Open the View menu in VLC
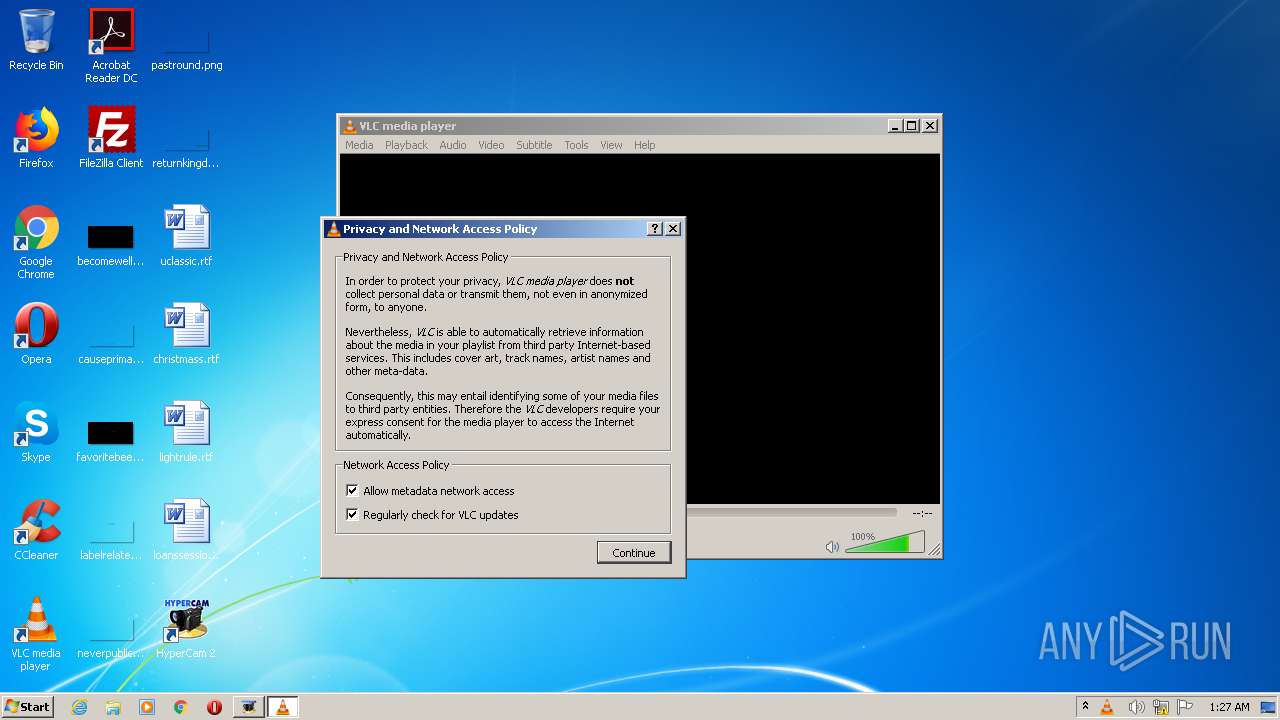The height and width of the screenshot is (720, 1280). point(611,145)
